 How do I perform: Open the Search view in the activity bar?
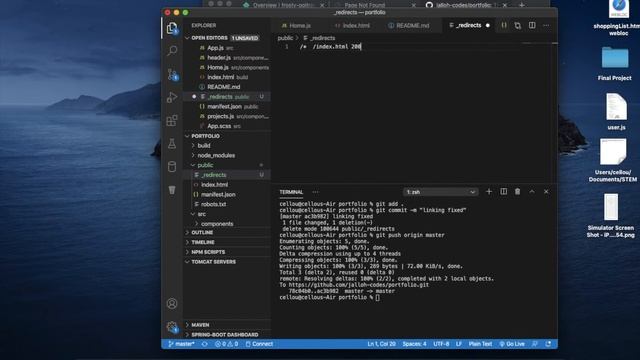(172, 51)
